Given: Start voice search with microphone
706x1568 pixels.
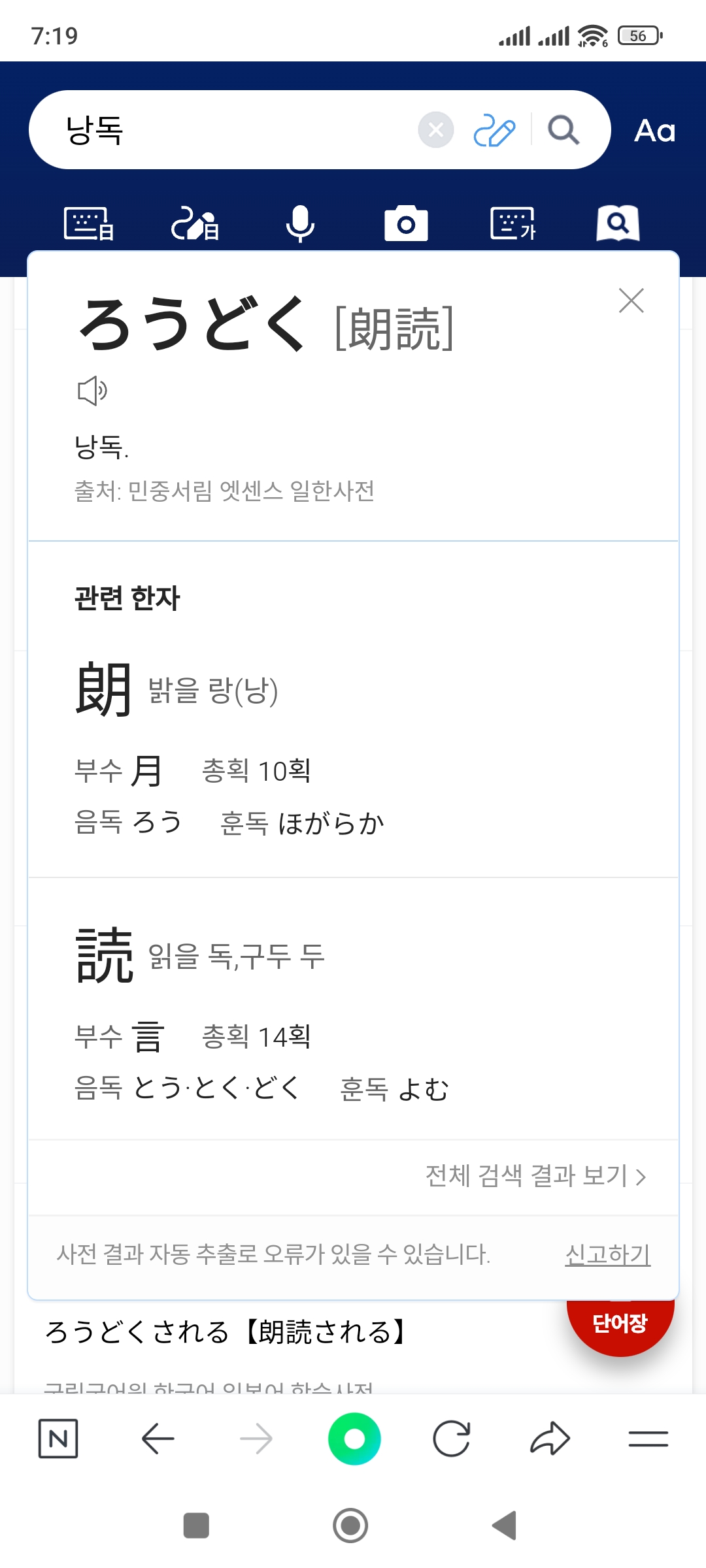Looking at the screenshot, I should [x=300, y=224].
